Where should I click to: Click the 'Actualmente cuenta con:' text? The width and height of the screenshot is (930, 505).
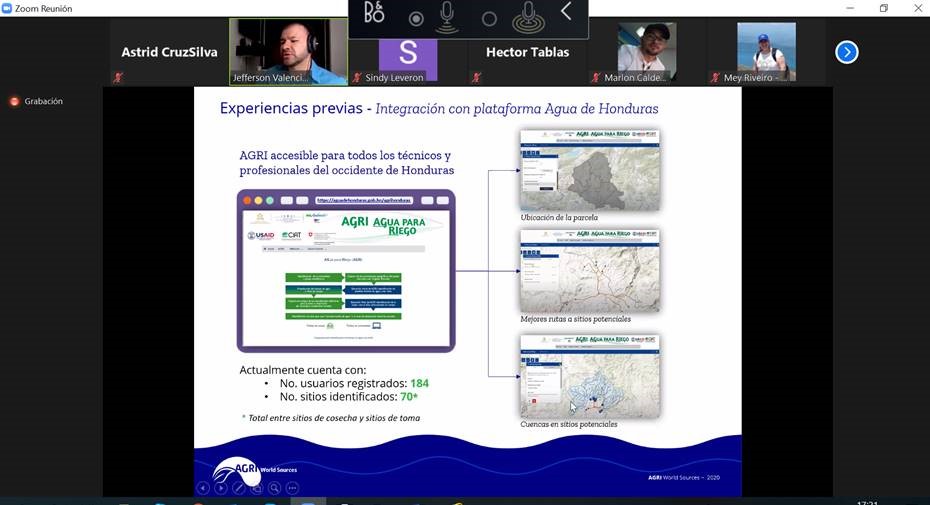click(302, 370)
